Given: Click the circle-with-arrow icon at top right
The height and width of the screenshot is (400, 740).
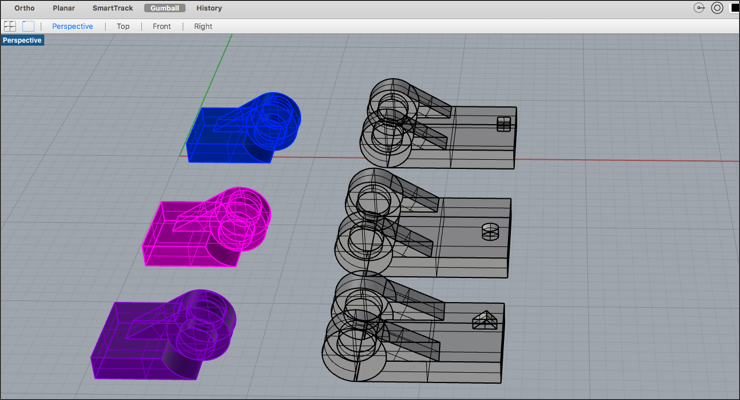Looking at the screenshot, I should (699, 8).
